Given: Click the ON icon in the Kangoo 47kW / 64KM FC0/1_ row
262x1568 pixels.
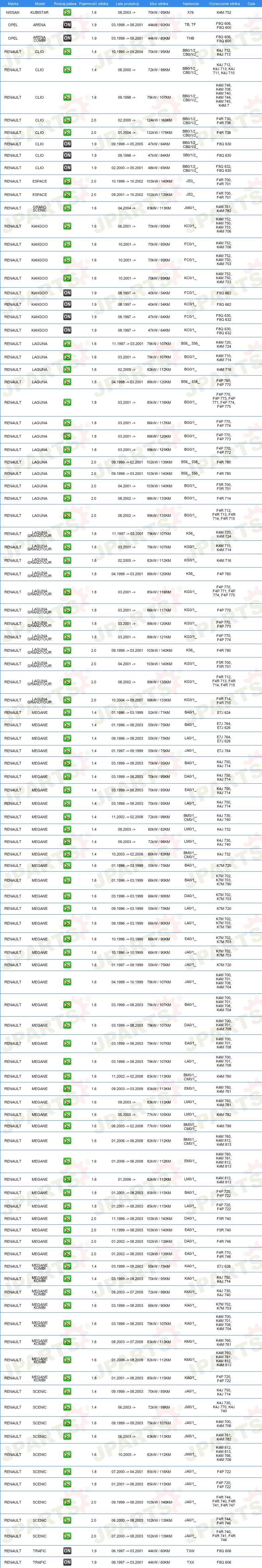Looking at the screenshot, I should (x=67, y=316).
